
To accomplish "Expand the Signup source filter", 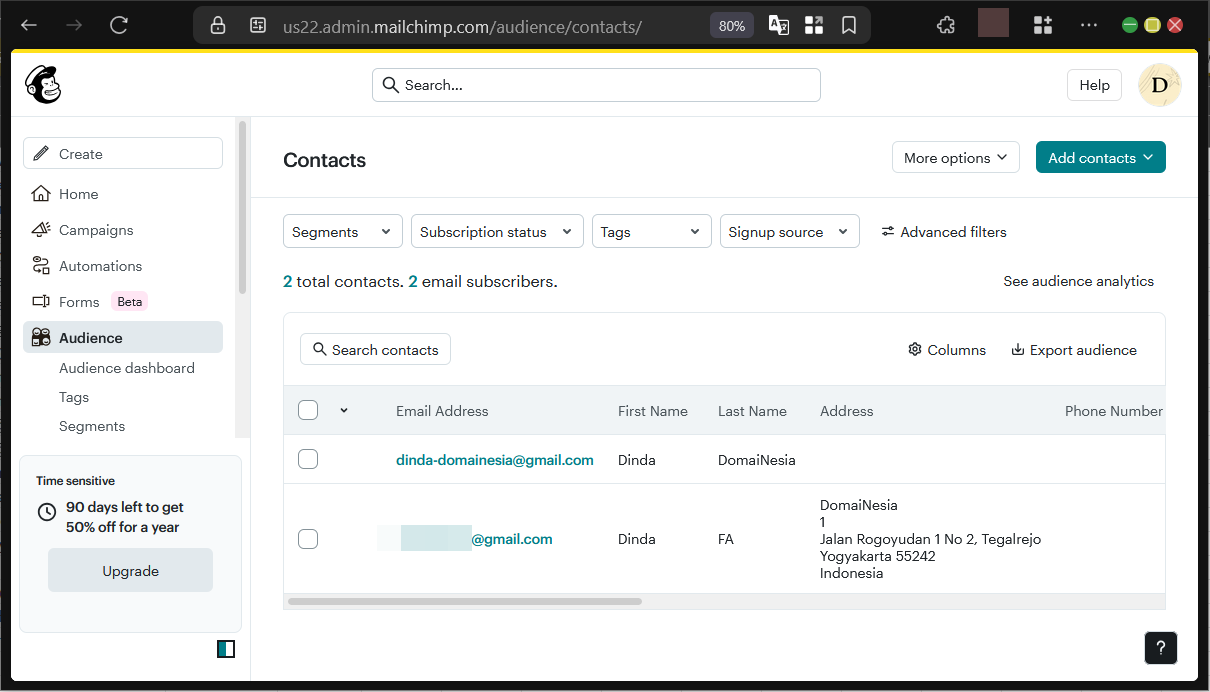I will (789, 231).
